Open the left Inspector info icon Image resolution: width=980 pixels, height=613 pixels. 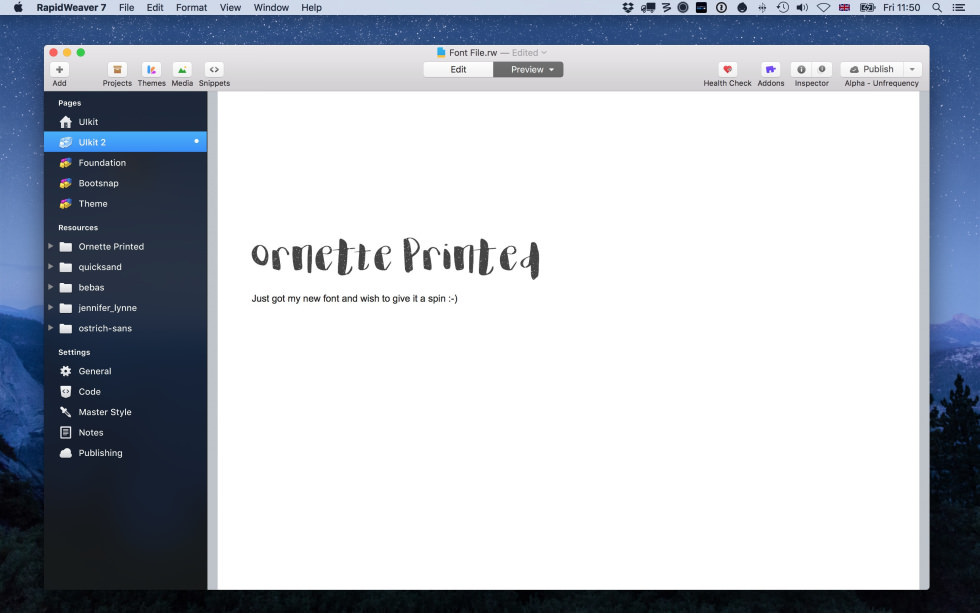coord(801,69)
